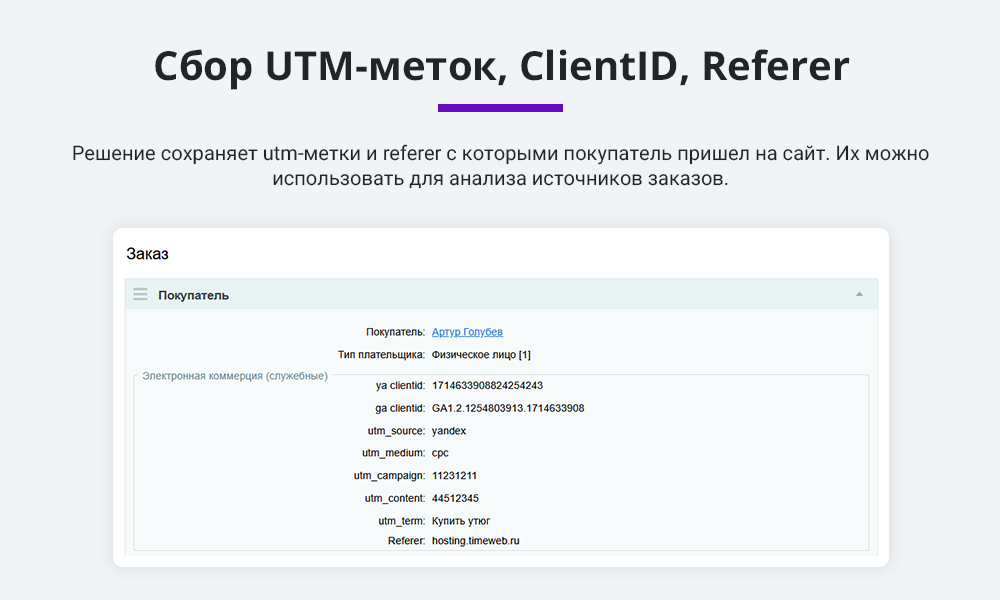Viewport: 1000px width, 600px height.
Task: Collapse the Покупатель section with the arrow
Action: 859,295
